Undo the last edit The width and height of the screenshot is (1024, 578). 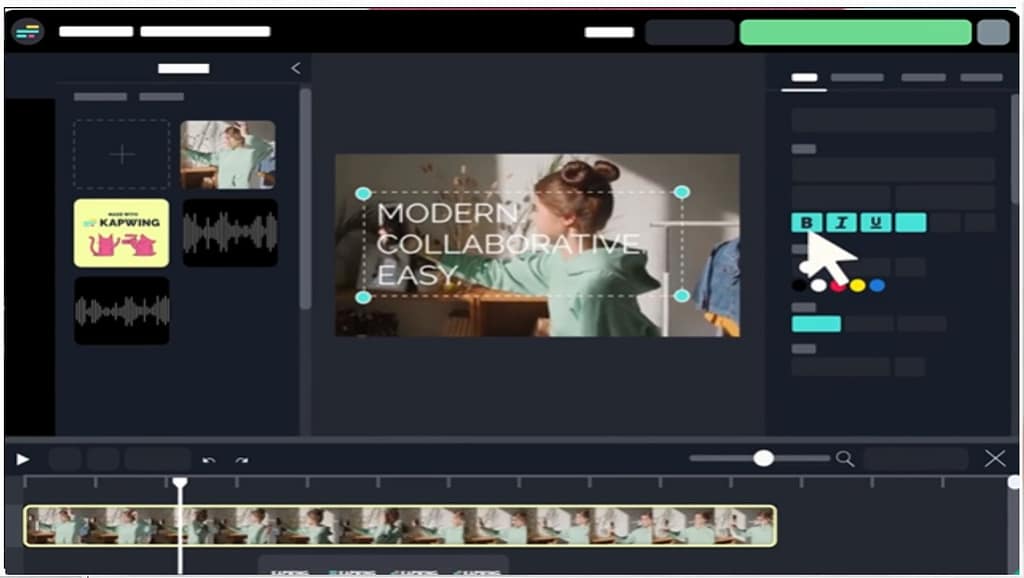coord(211,459)
